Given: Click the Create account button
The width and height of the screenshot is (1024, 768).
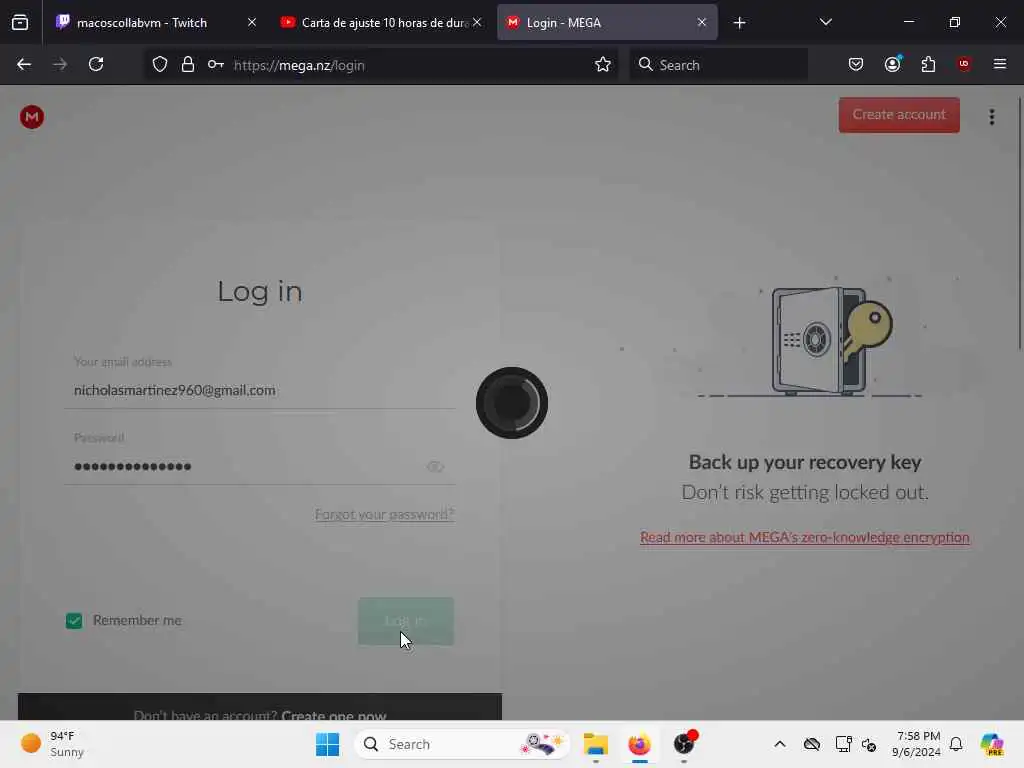Looking at the screenshot, I should [899, 115].
